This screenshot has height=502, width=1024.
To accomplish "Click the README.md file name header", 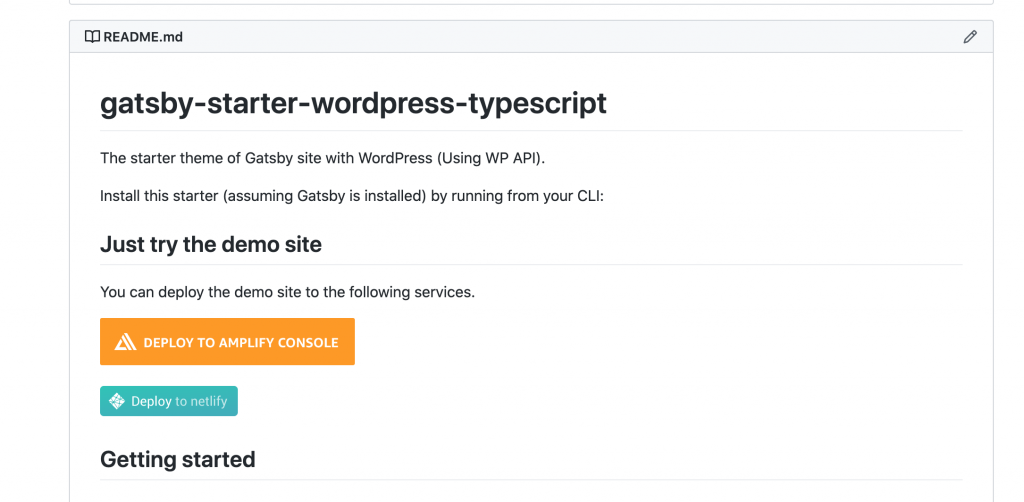I will click(x=143, y=37).
